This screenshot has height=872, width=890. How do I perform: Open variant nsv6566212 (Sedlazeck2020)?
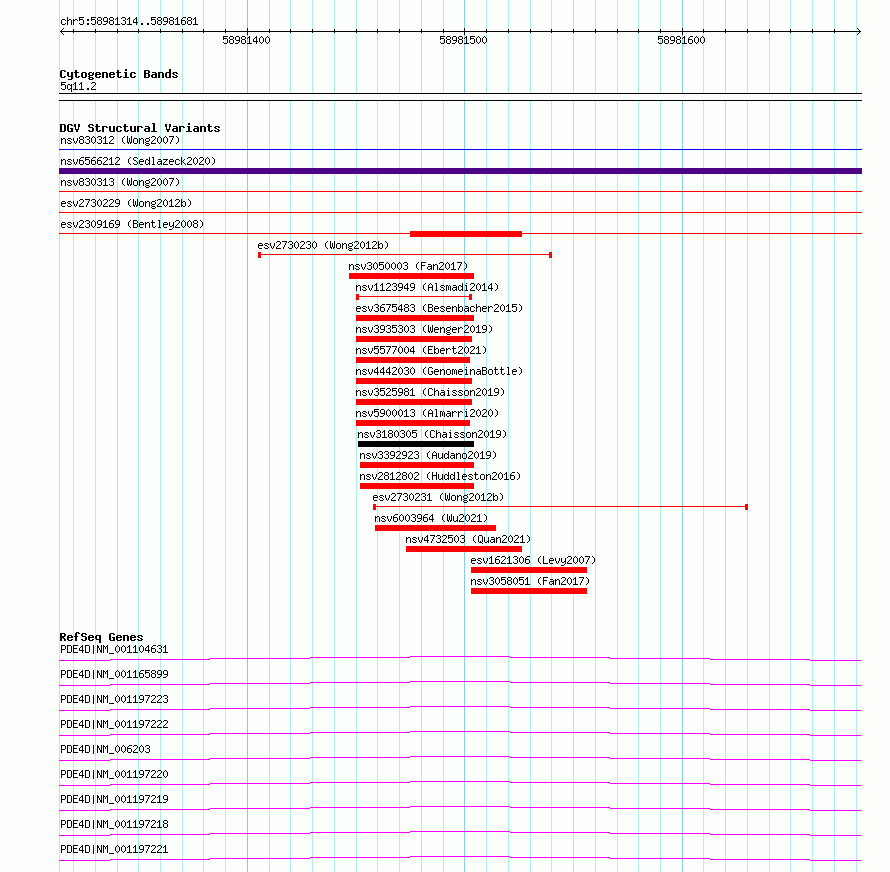(138, 161)
